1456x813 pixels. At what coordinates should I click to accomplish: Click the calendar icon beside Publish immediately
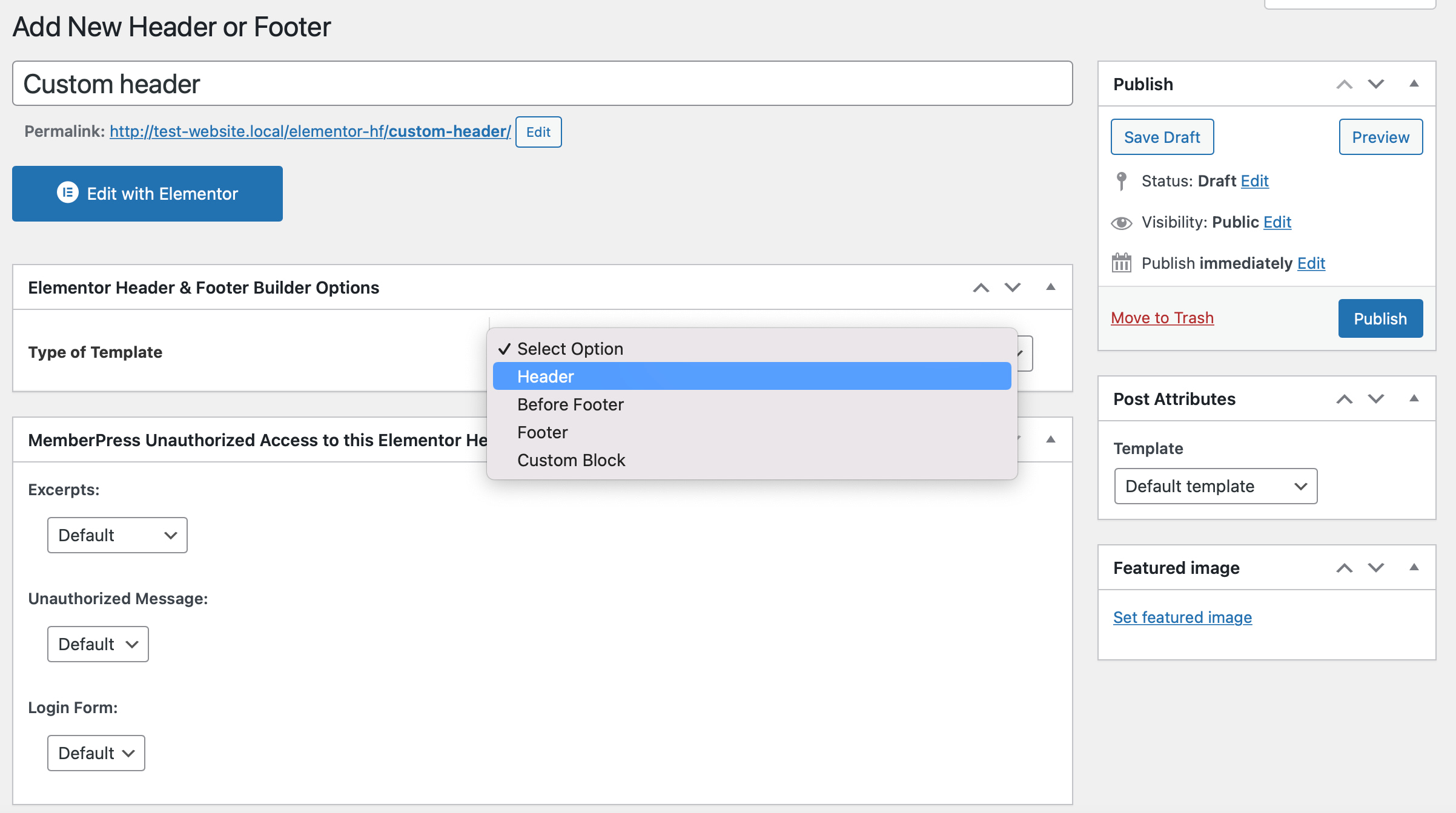pyautogui.click(x=1122, y=263)
